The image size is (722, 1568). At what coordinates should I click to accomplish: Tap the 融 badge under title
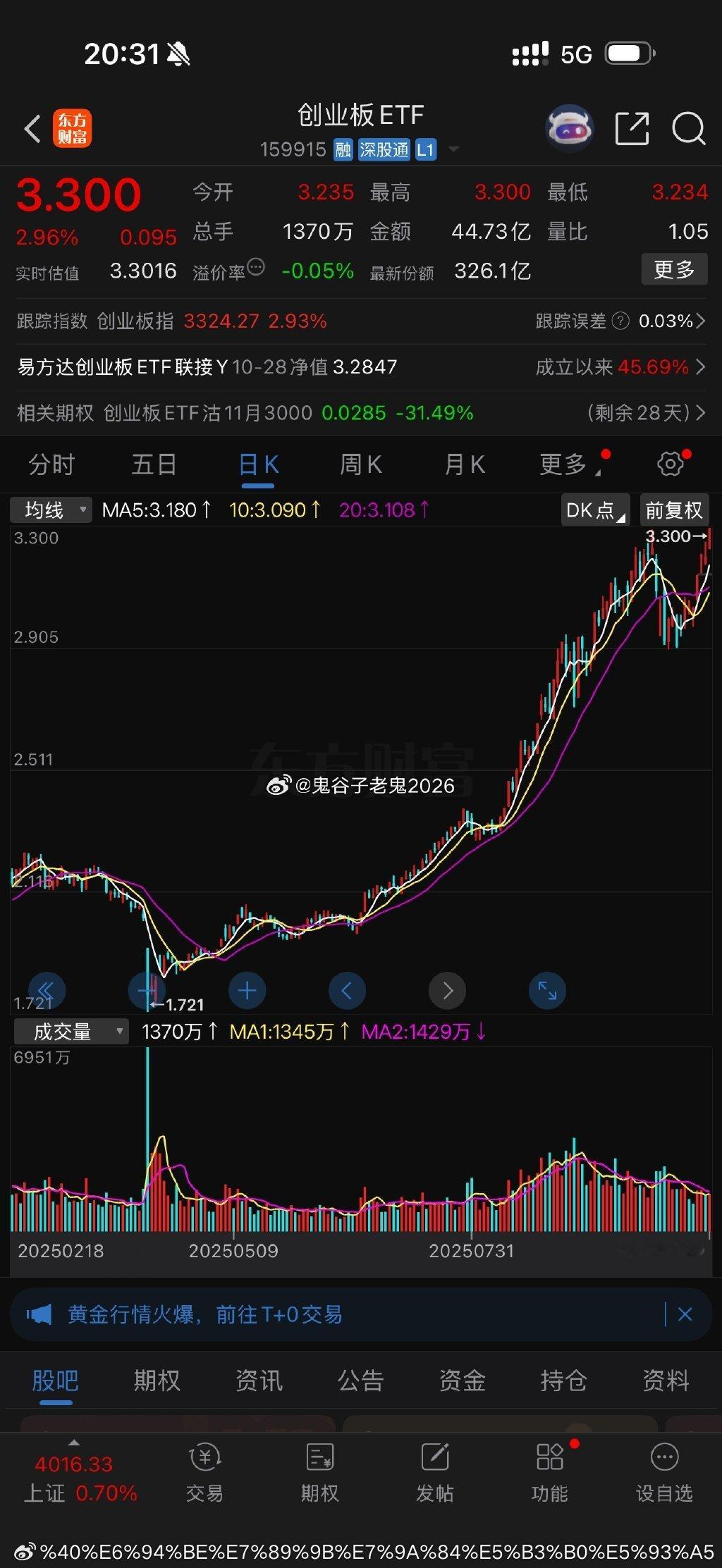[343, 149]
